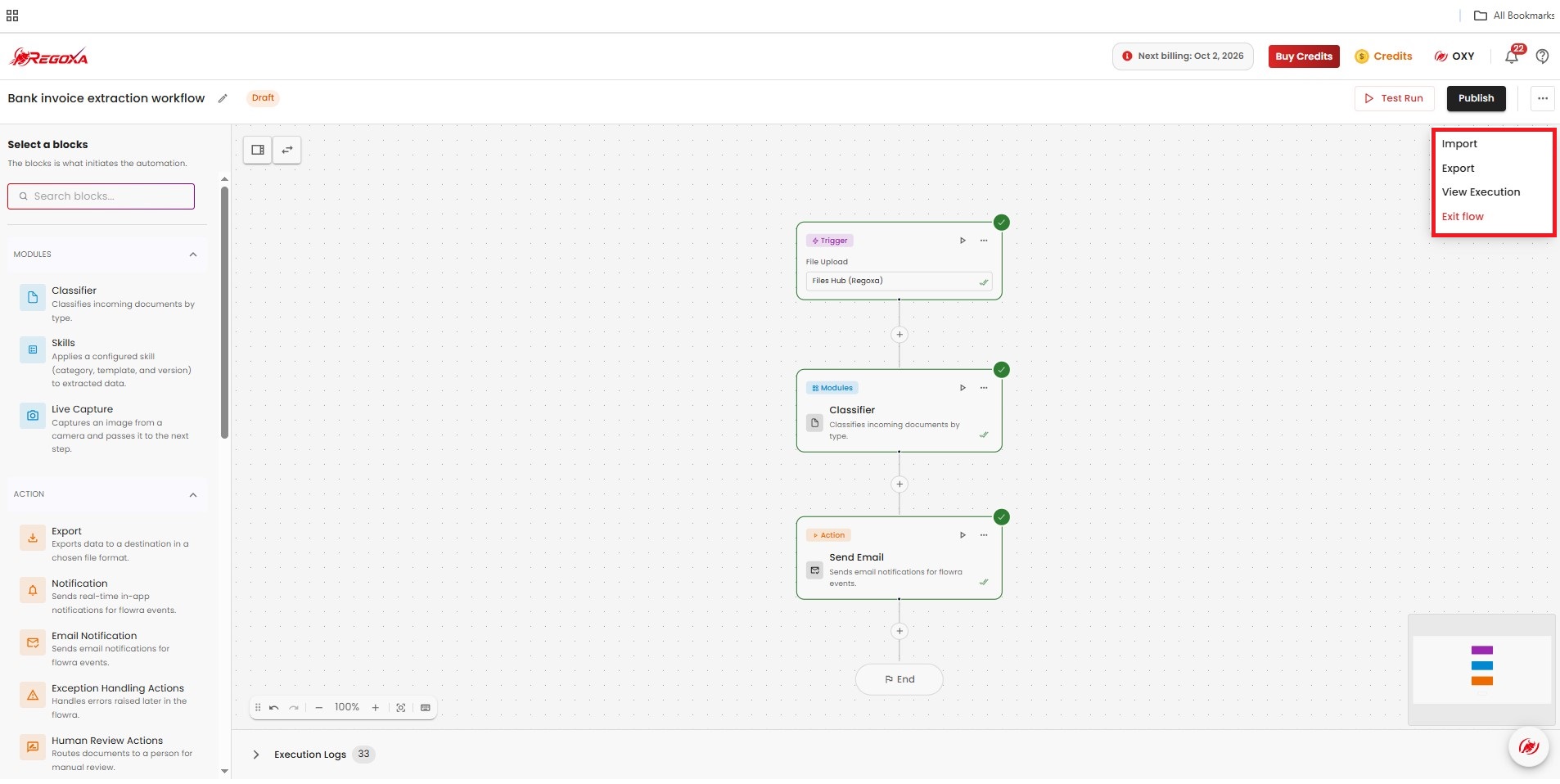Run the Send Email block play icon
The height and width of the screenshot is (784, 1560).
click(963, 535)
